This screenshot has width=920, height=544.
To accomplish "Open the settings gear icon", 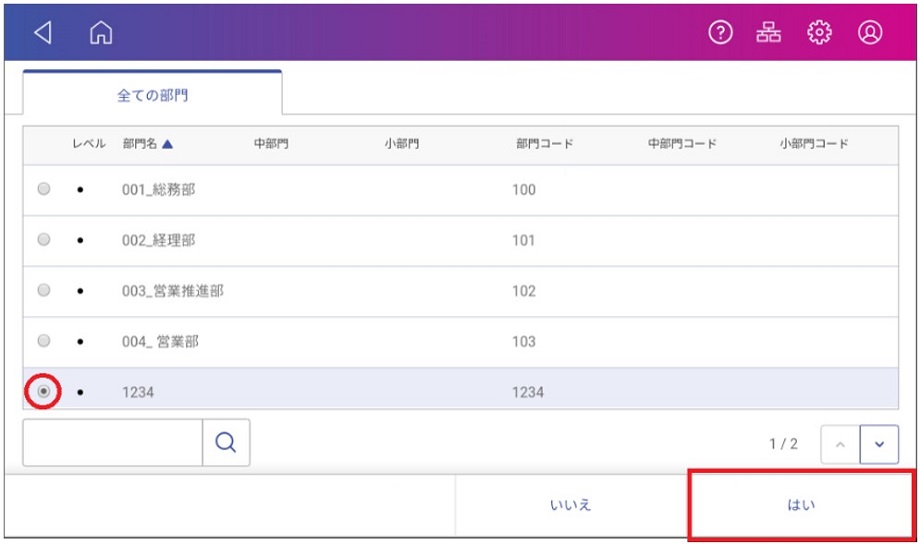I will click(819, 32).
